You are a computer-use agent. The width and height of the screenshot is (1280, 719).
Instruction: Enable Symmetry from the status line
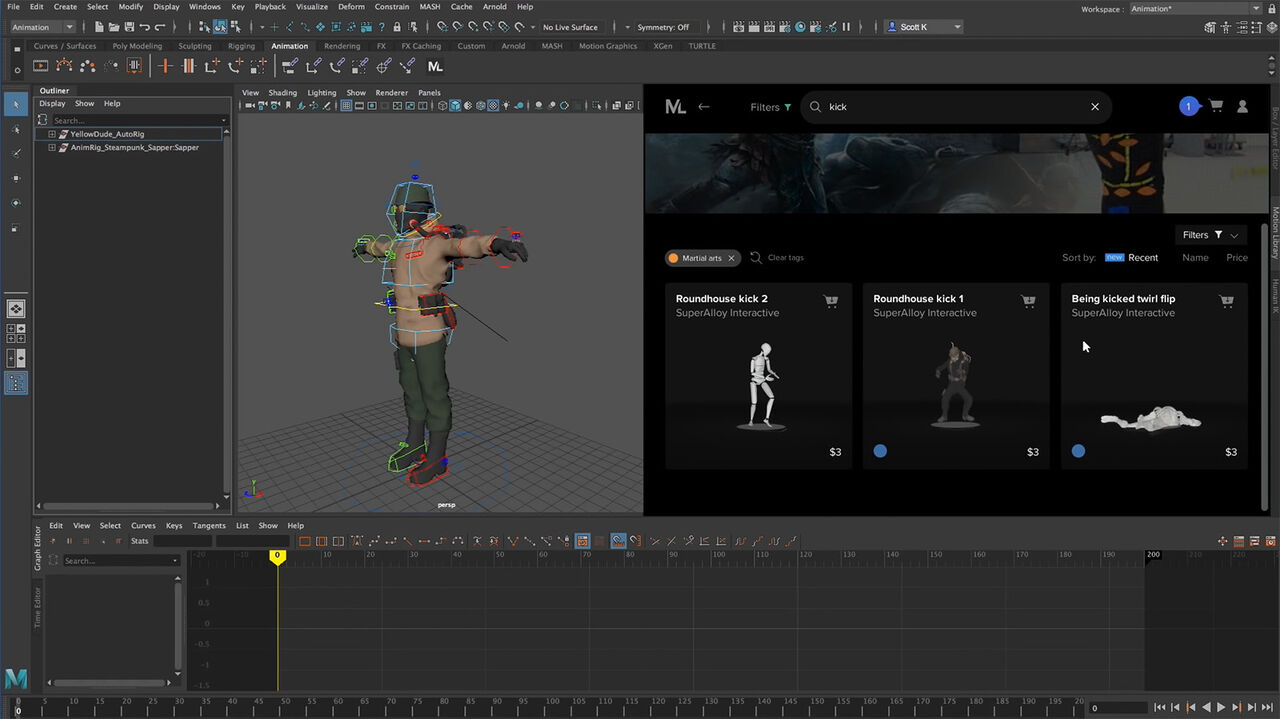coord(662,27)
